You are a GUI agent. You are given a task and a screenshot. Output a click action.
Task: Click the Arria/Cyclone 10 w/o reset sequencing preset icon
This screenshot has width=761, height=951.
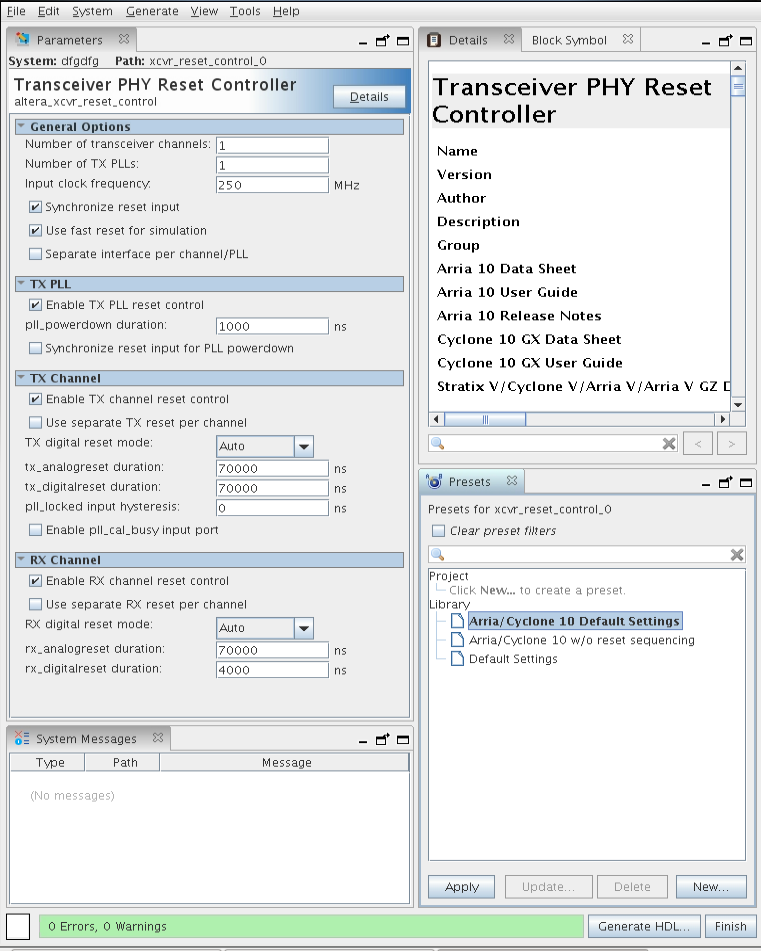457,640
